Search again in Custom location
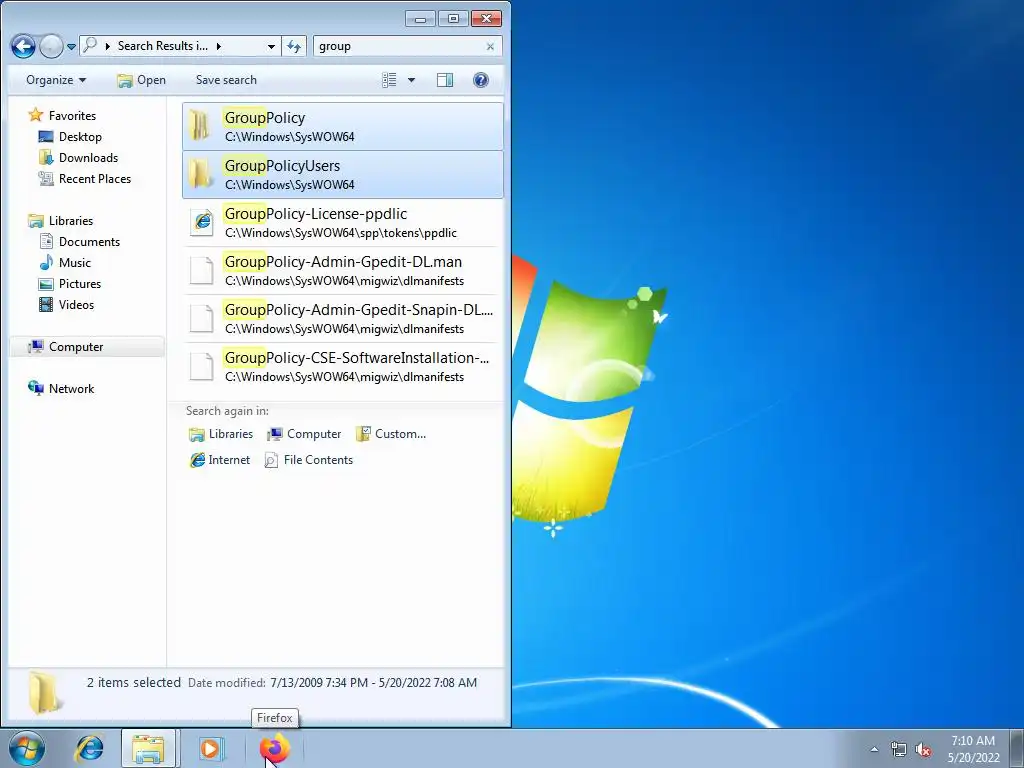The width and height of the screenshot is (1024, 768). pyautogui.click(x=391, y=434)
